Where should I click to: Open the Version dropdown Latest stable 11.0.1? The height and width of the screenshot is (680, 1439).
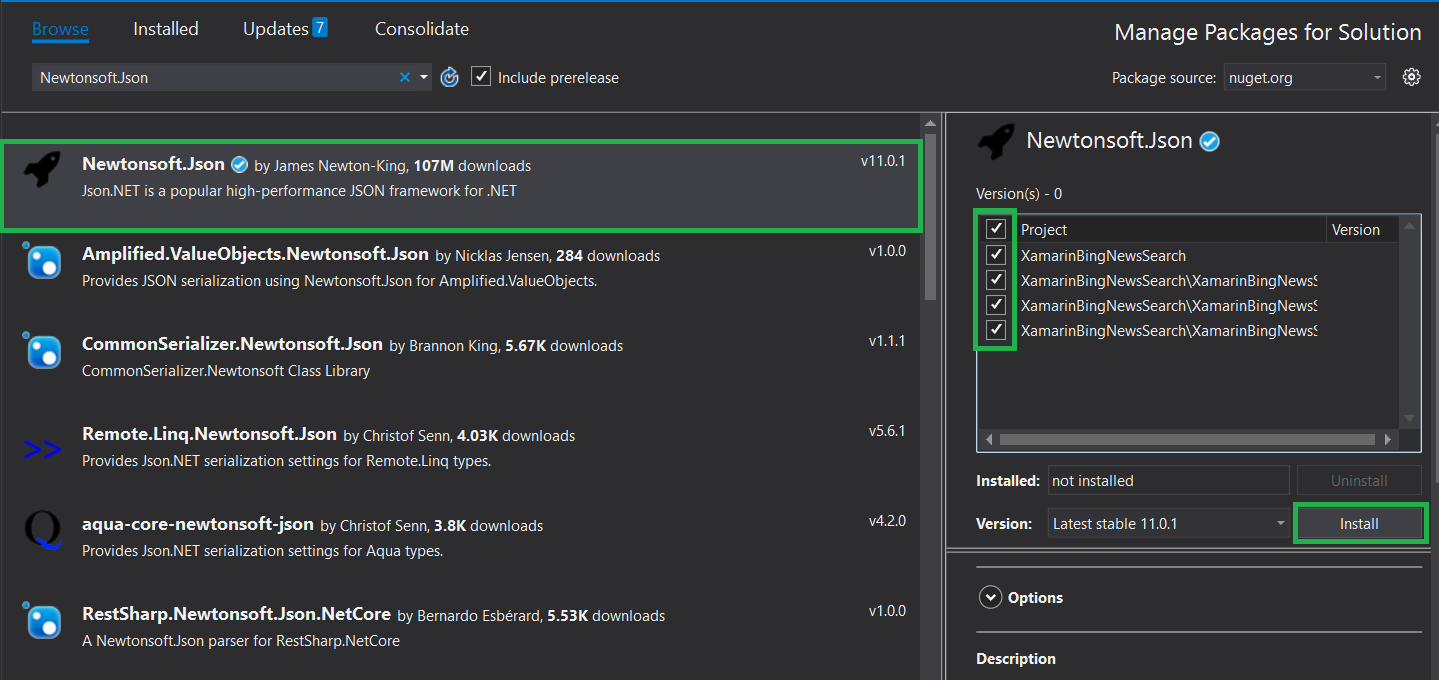tap(1169, 523)
